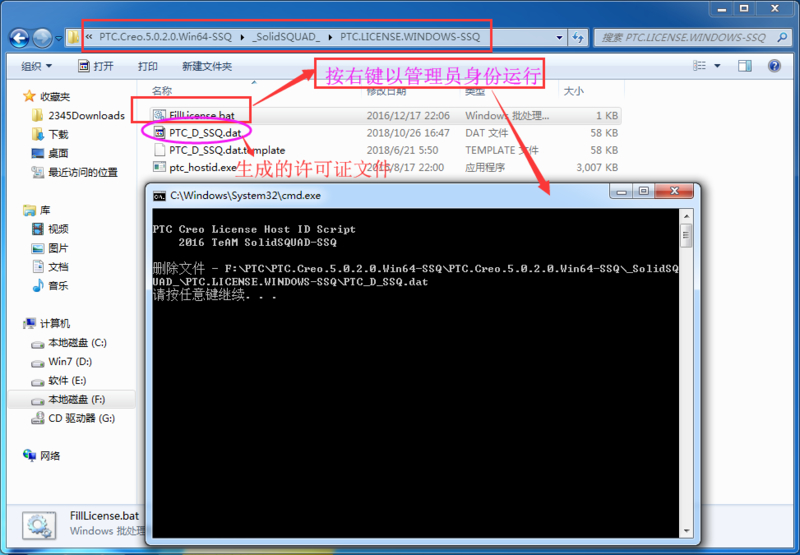
Task: Click the FillLicense.bat file icon
Action: tap(160, 115)
